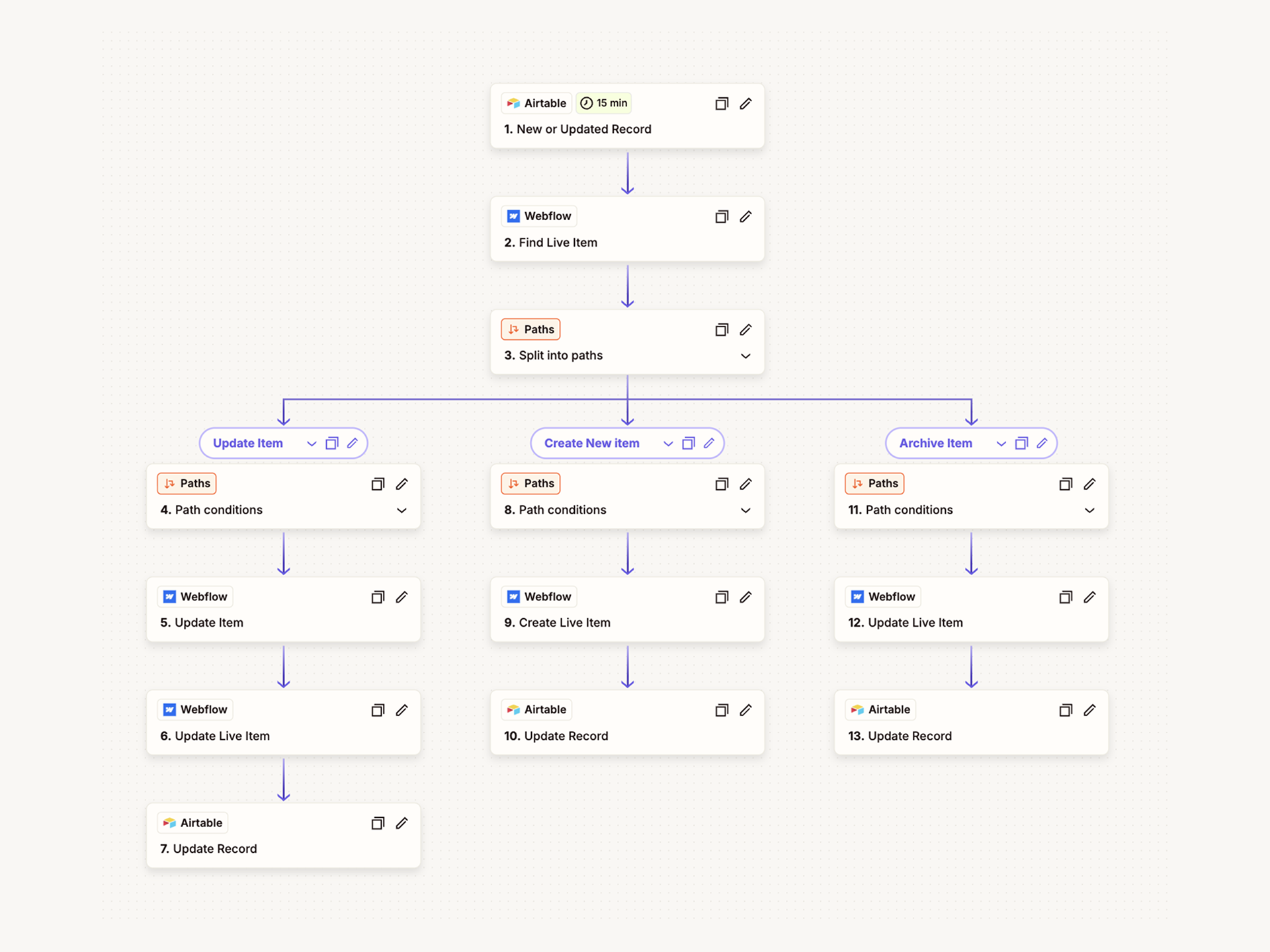Expand step 11 Path conditions chevron
Viewport: 1270px width, 952px height.
pos(1089,510)
